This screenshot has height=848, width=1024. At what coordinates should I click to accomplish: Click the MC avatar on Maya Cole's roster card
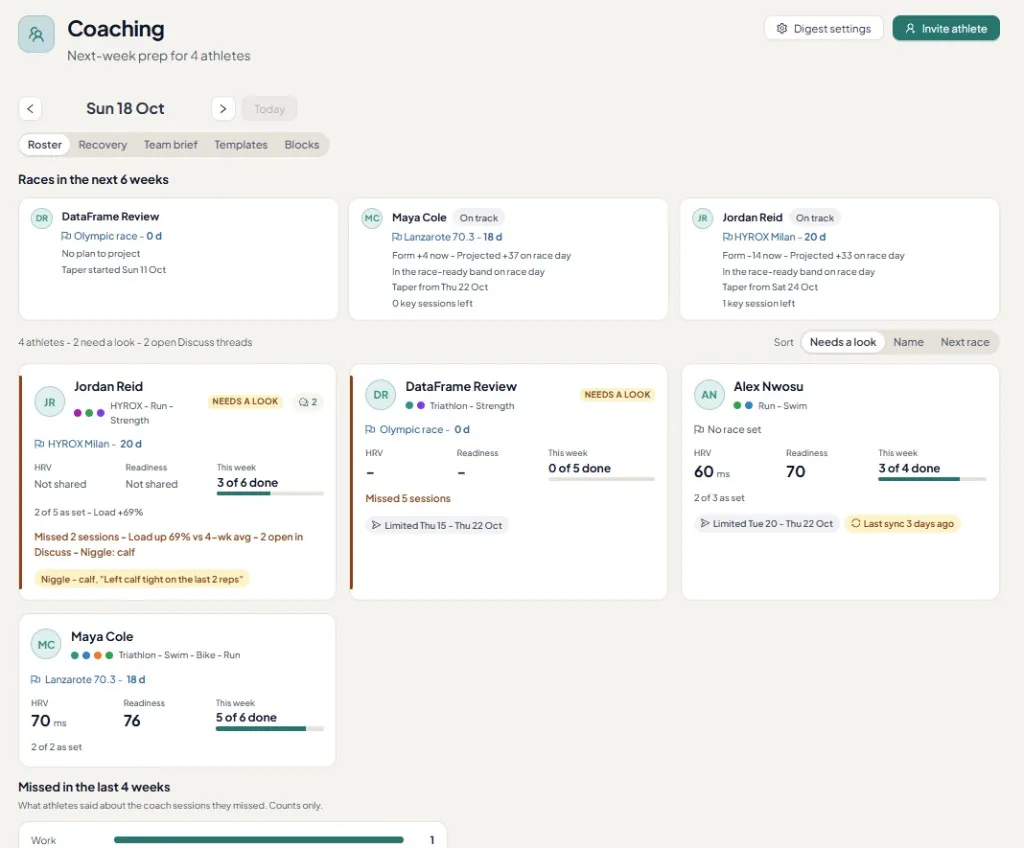click(46, 645)
